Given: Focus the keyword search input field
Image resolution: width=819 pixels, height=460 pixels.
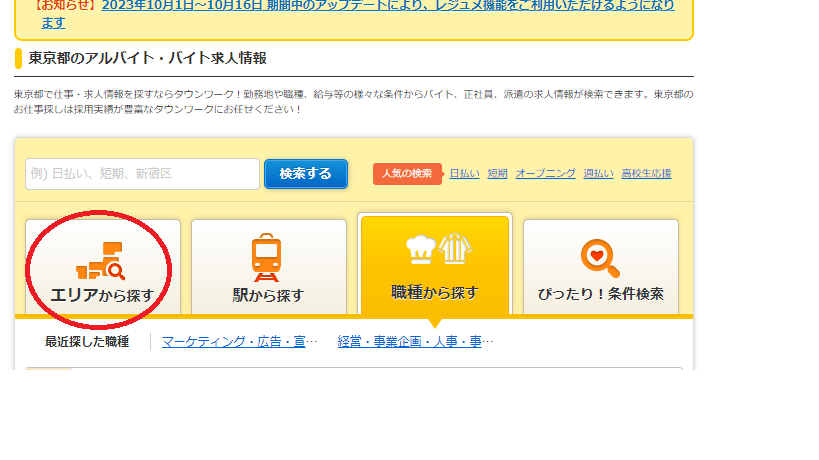Looking at the screenshot, I should tap(142, 173).
